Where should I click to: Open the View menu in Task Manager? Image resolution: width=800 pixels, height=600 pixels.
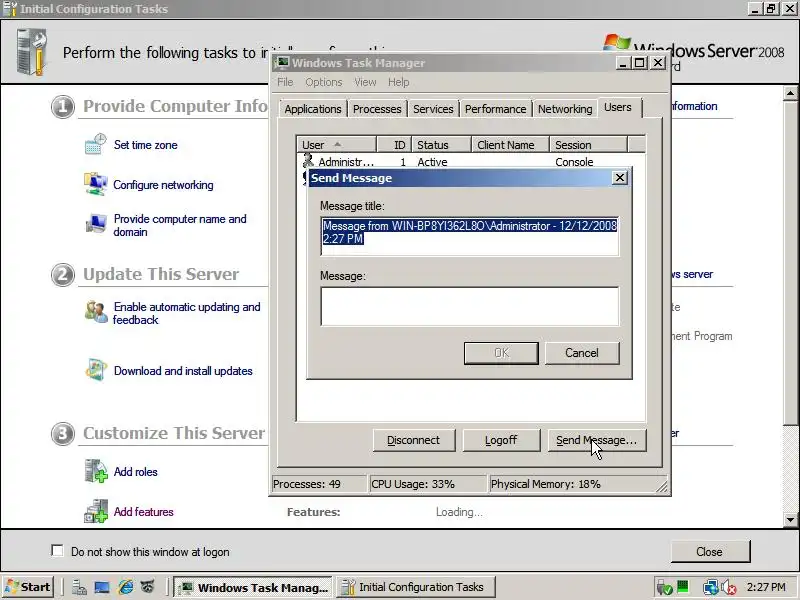tap(365, 82)
